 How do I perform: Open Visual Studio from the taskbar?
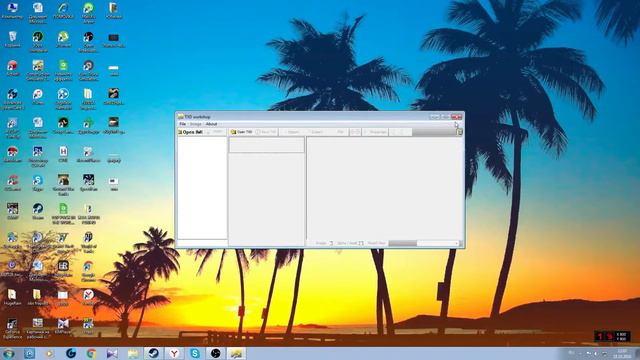click(x=112, y=353)
